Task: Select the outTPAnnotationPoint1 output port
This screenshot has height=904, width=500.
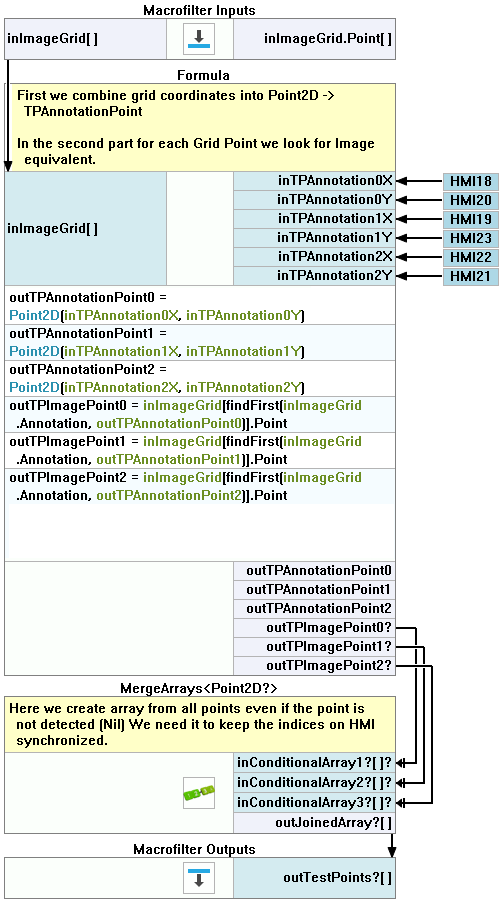Action: pyautogui.click(x=314, y=590)
